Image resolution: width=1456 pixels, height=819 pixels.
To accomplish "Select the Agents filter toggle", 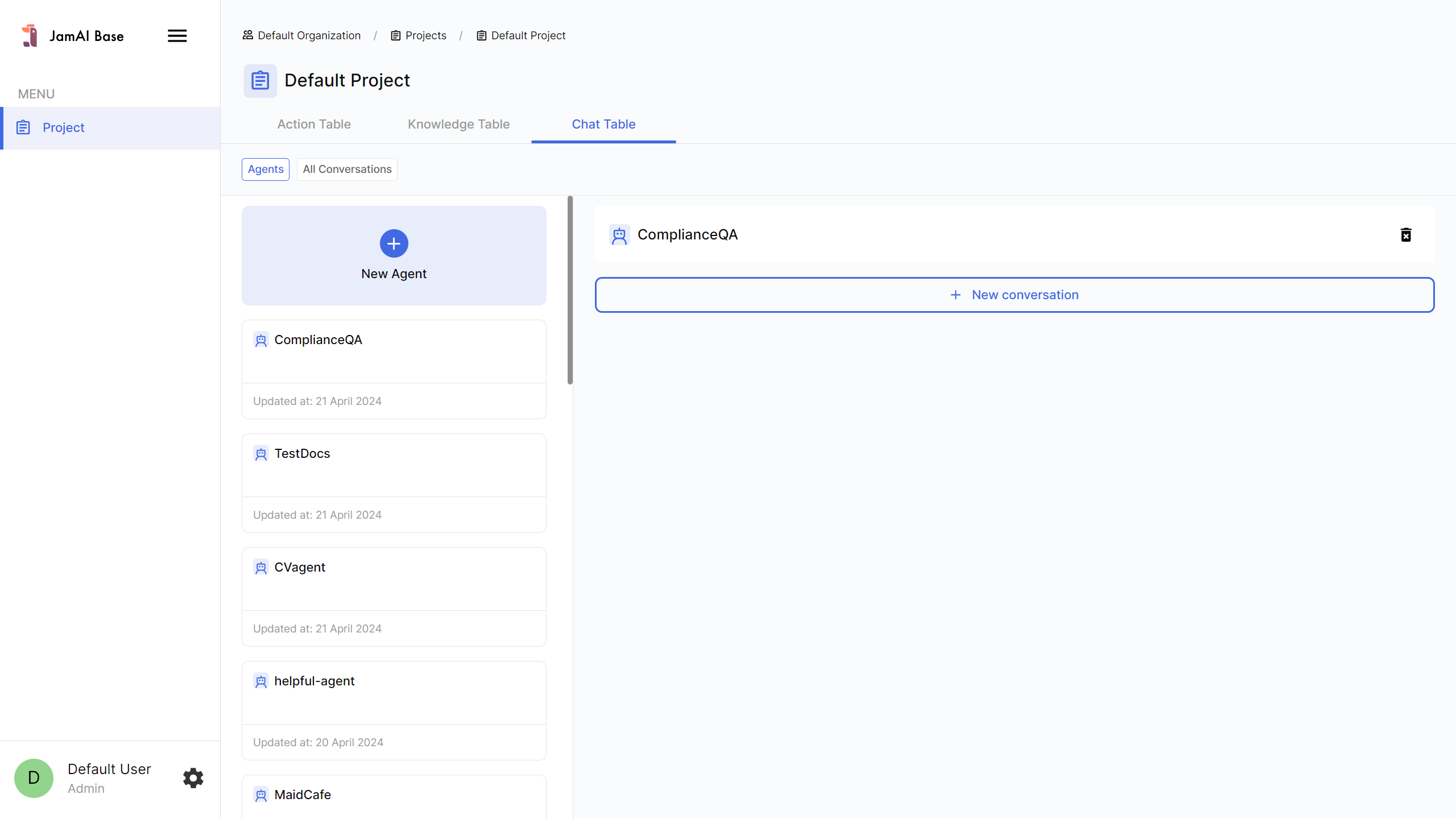I will pyautogui.click(x=265, y=169).
